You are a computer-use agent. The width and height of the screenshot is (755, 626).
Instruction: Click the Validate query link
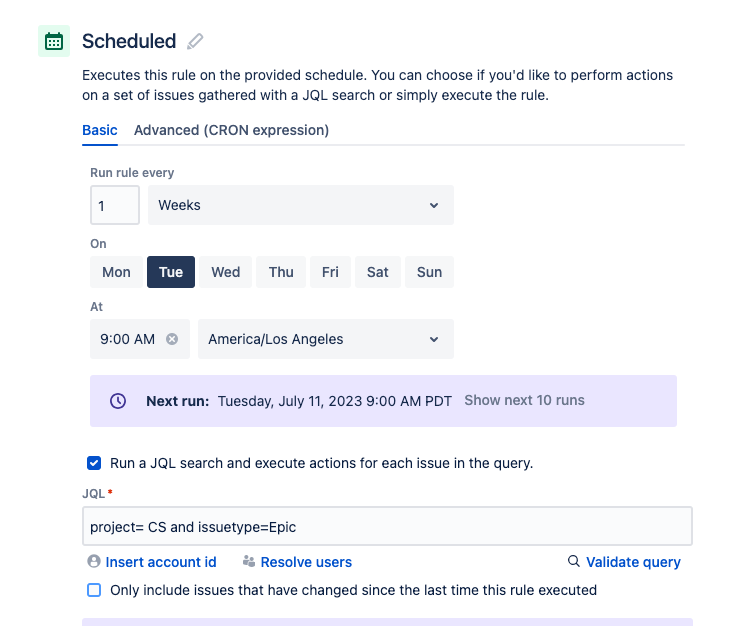633,562
